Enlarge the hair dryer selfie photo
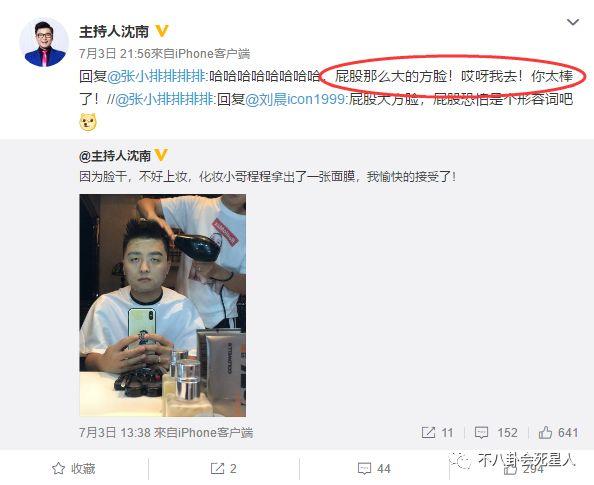Screen dimensions: 594x485 pyautogui.click(x=163, y=305)
